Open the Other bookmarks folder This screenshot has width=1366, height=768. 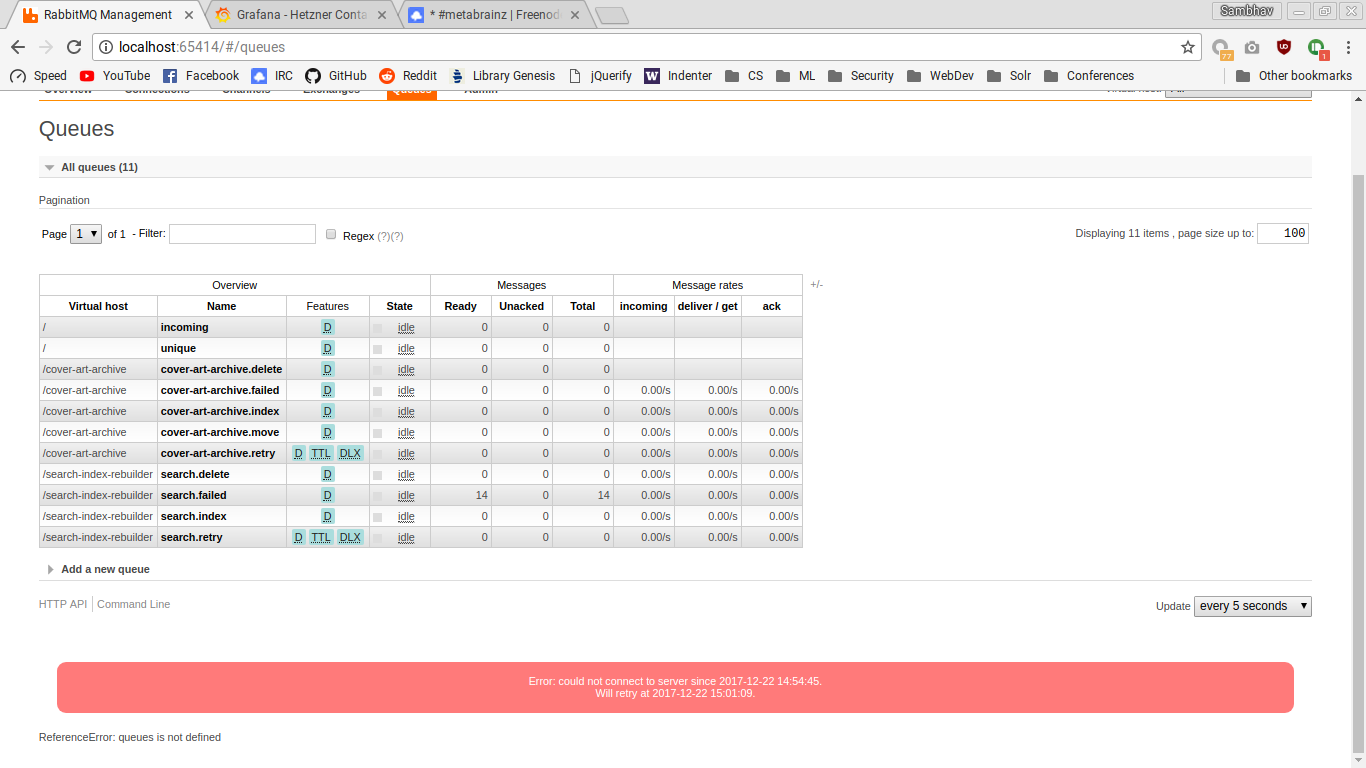1294,76
